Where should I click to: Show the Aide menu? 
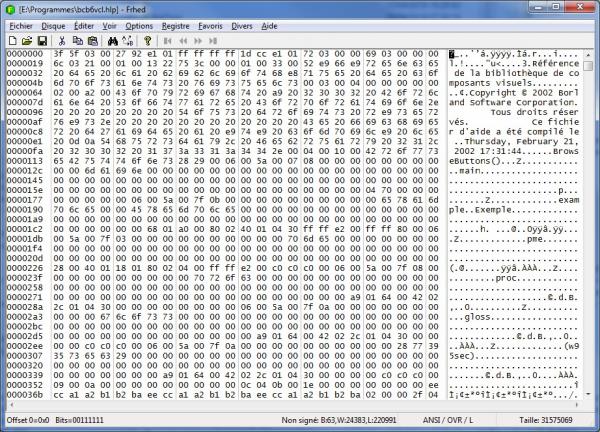270,24
